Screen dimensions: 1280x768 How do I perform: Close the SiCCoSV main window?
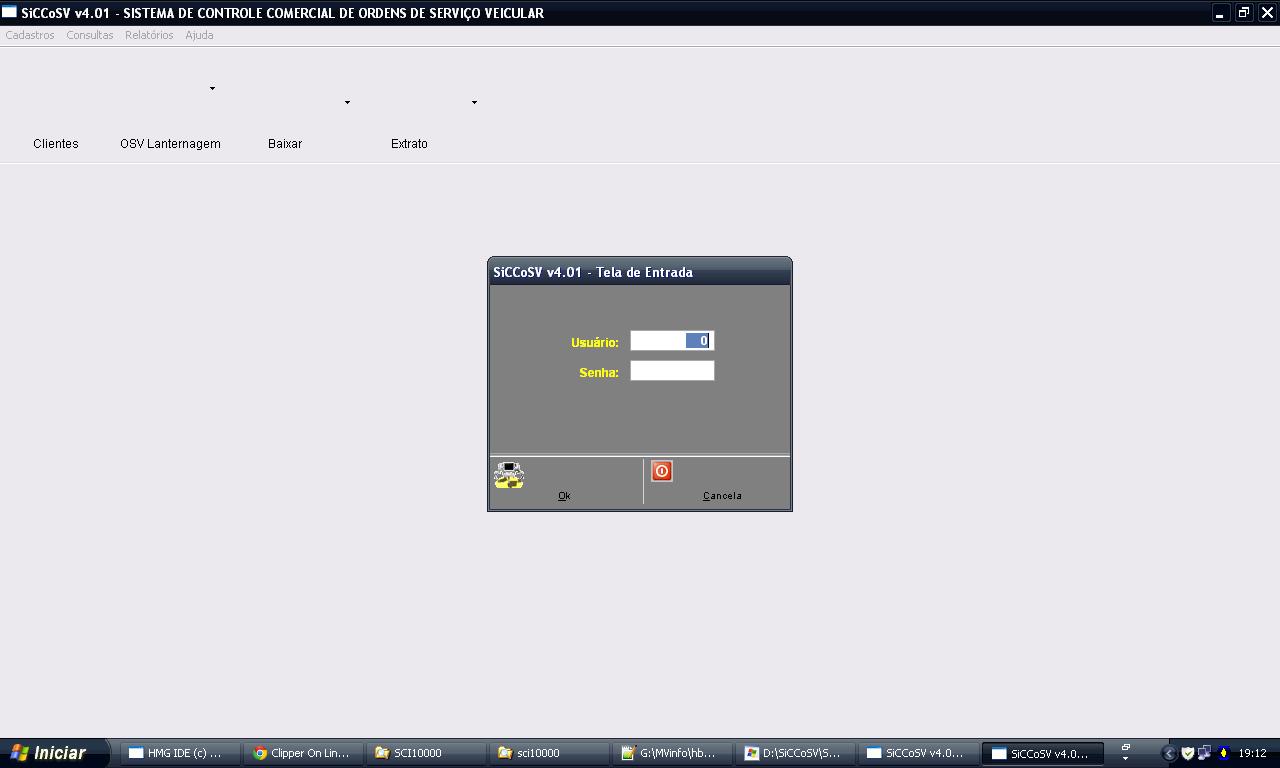point(1266,13)
